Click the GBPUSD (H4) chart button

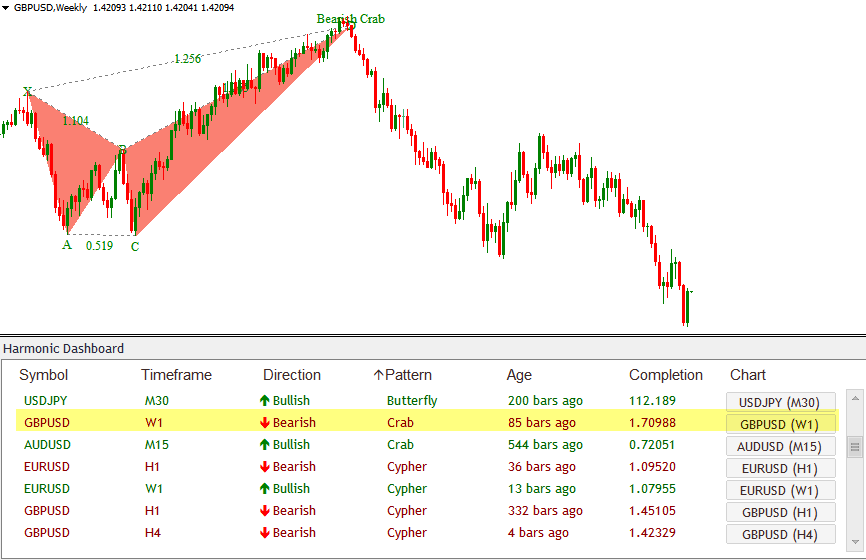pyautogui.click(x=780, y=534)
